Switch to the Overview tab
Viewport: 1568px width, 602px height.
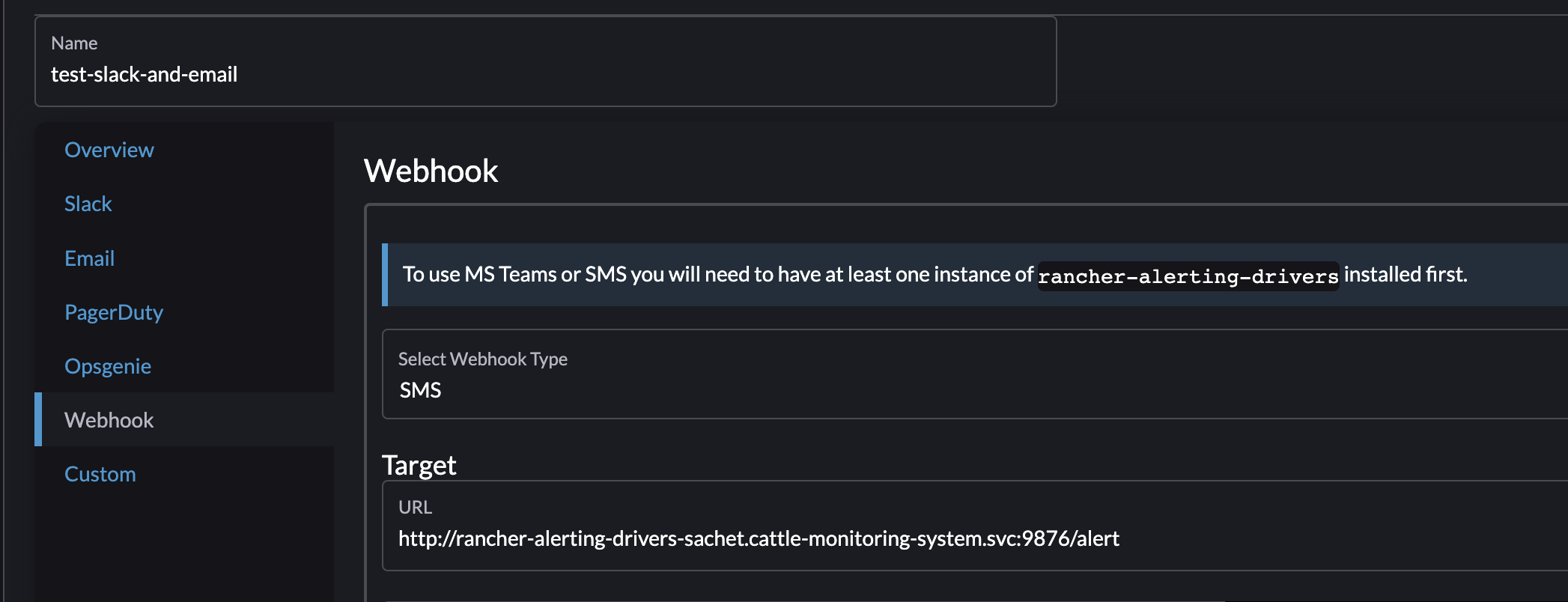click(x=109, y=149)
